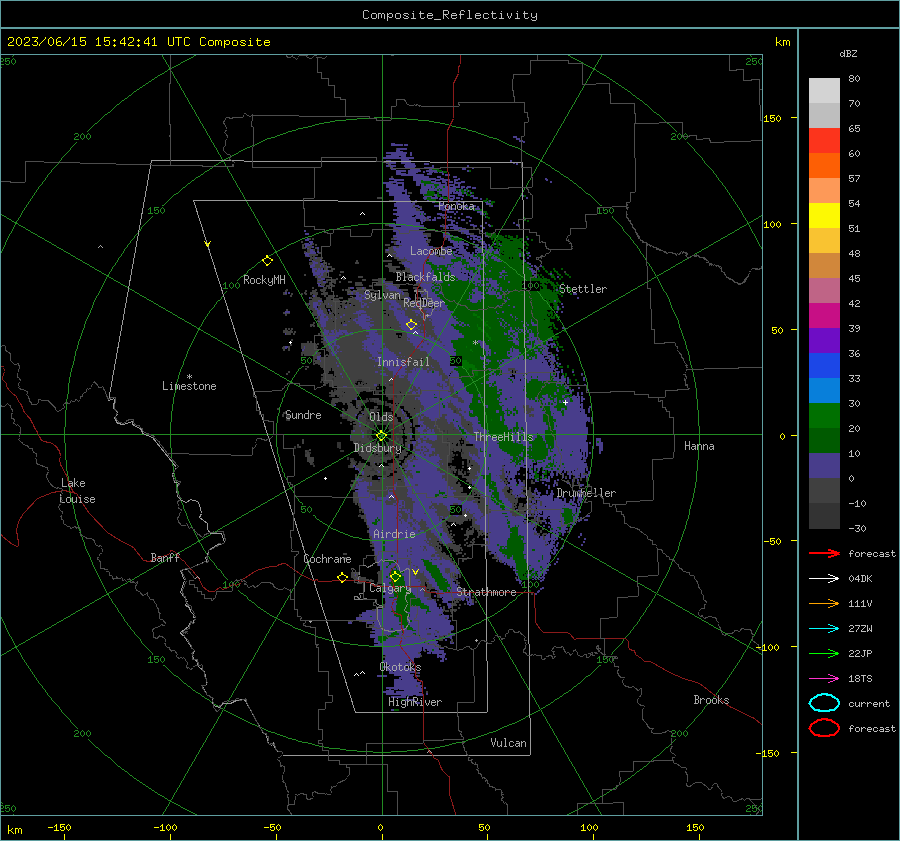Select the 80 dBZ light gray swatch
900x841 pixels.
[x=824, y=90]
